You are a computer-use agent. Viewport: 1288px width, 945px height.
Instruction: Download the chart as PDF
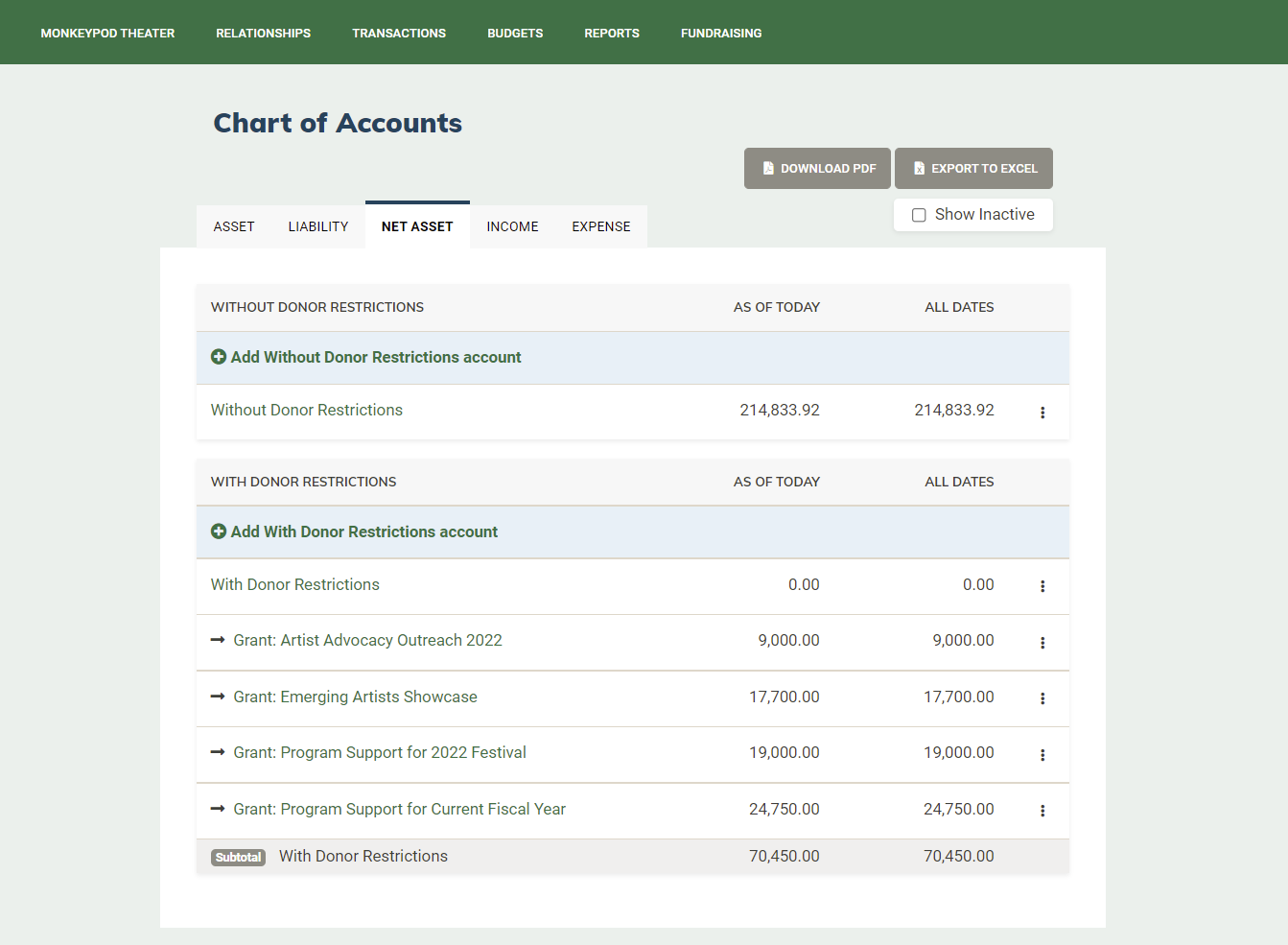point(818,169)
